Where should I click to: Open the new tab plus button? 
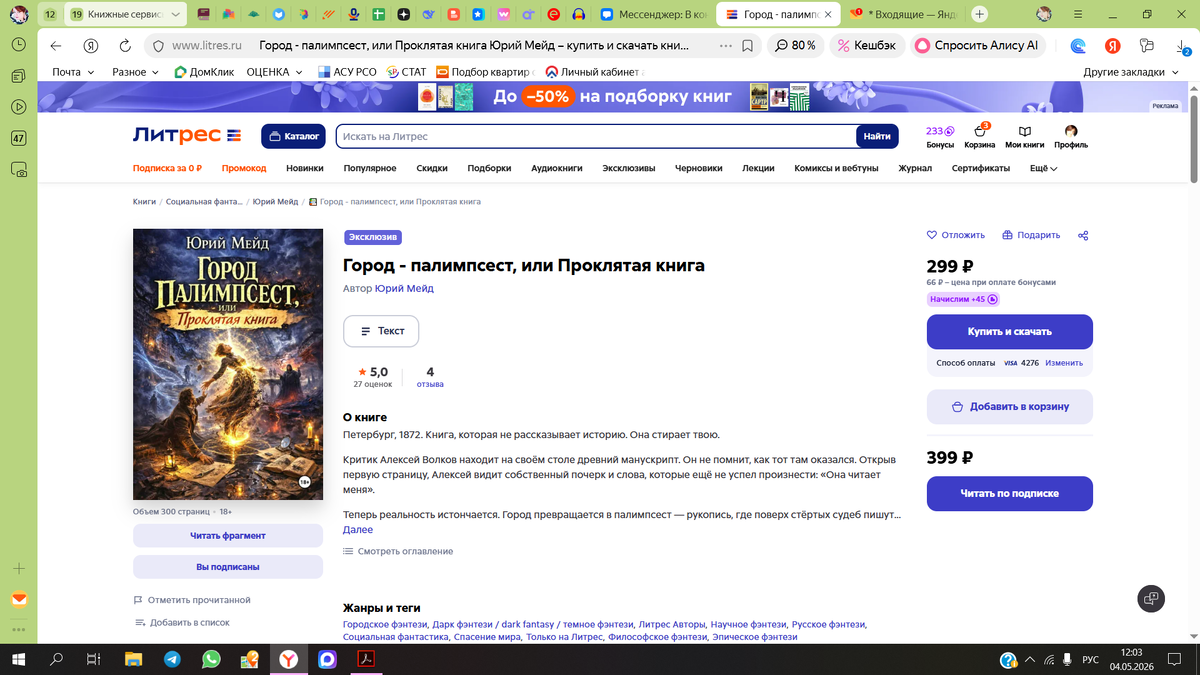click(980, 14)
